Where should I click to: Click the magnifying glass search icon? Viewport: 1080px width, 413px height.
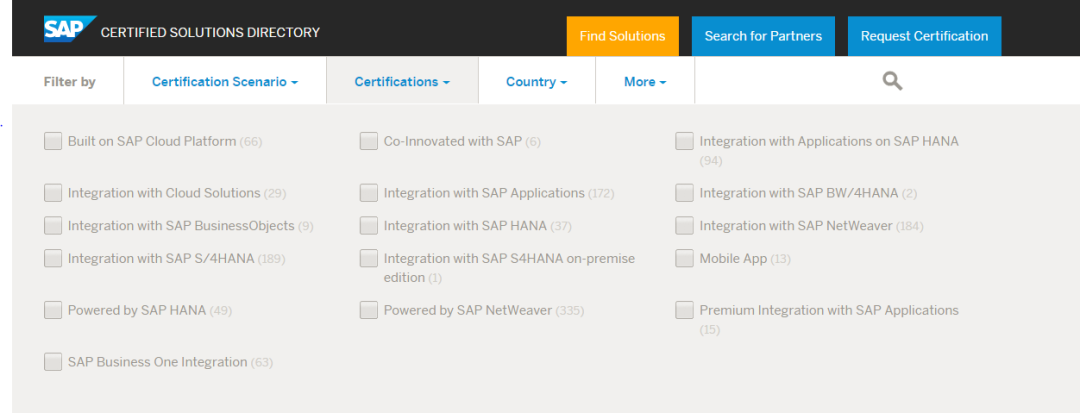(x=893, y=81)
